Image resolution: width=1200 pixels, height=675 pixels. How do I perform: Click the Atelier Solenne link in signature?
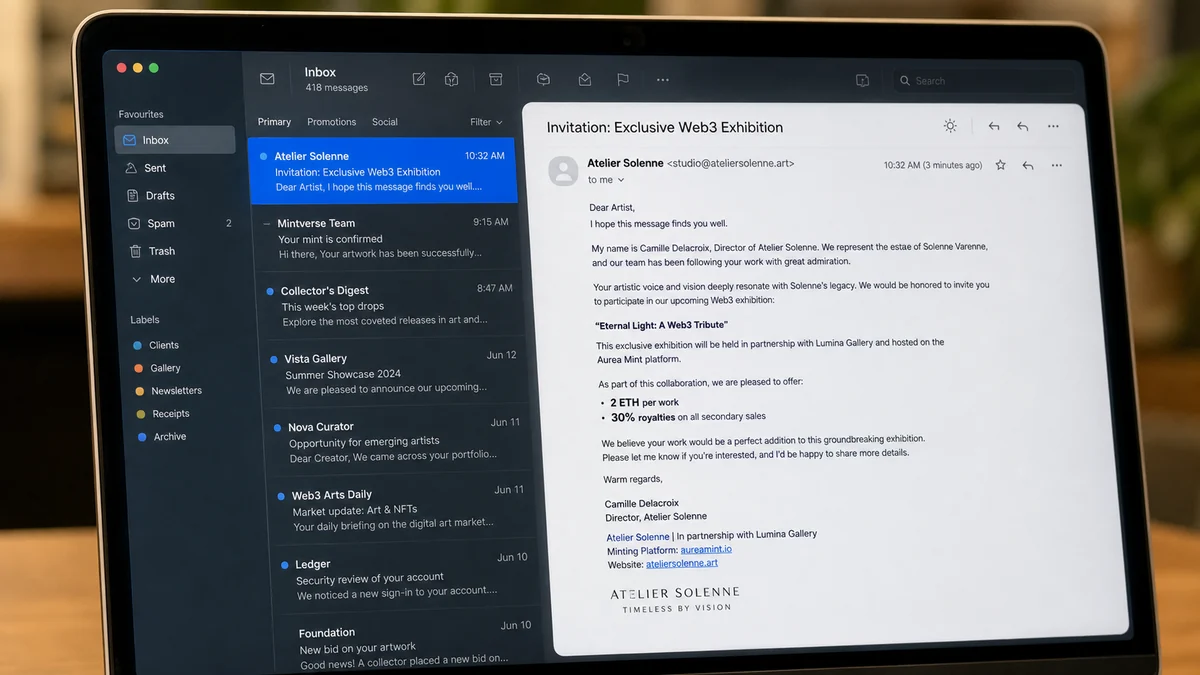(638, 537)
